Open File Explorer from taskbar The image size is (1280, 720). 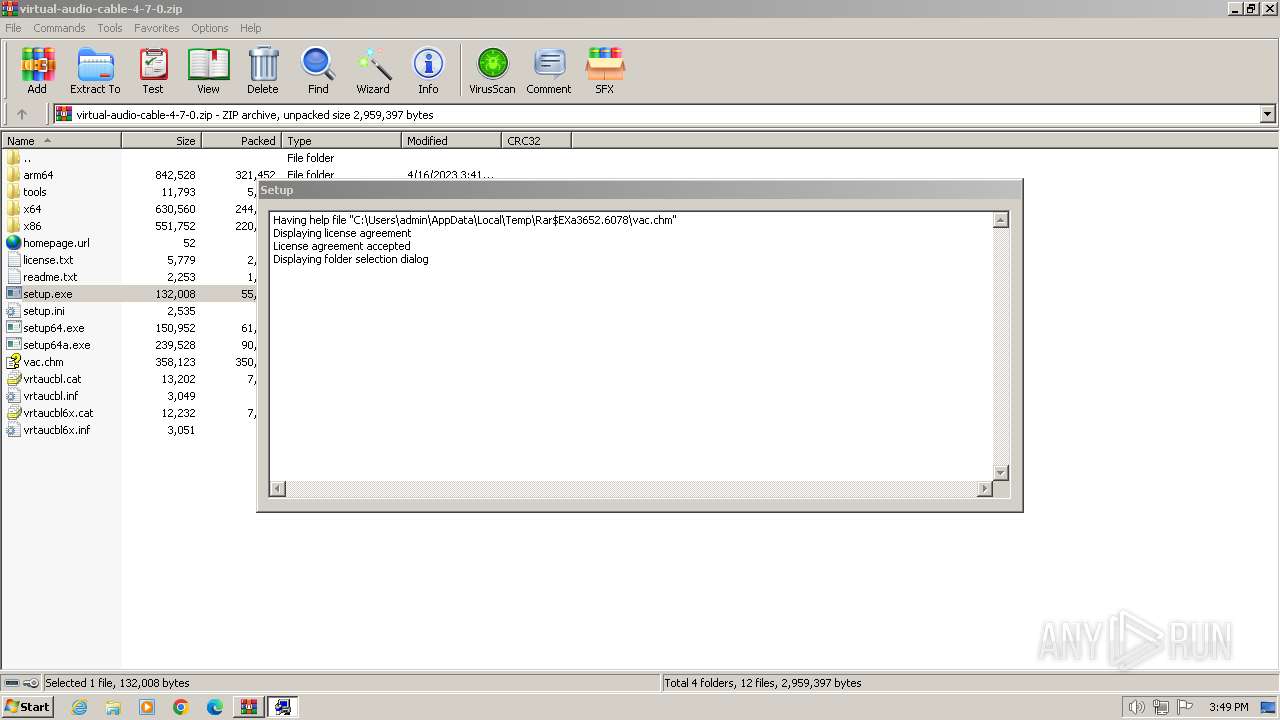point(113,707)
